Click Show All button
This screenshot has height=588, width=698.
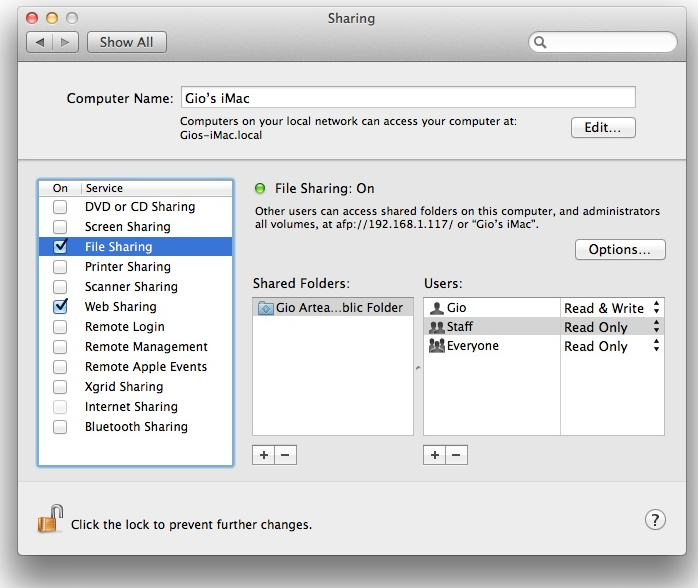point(127,42)
